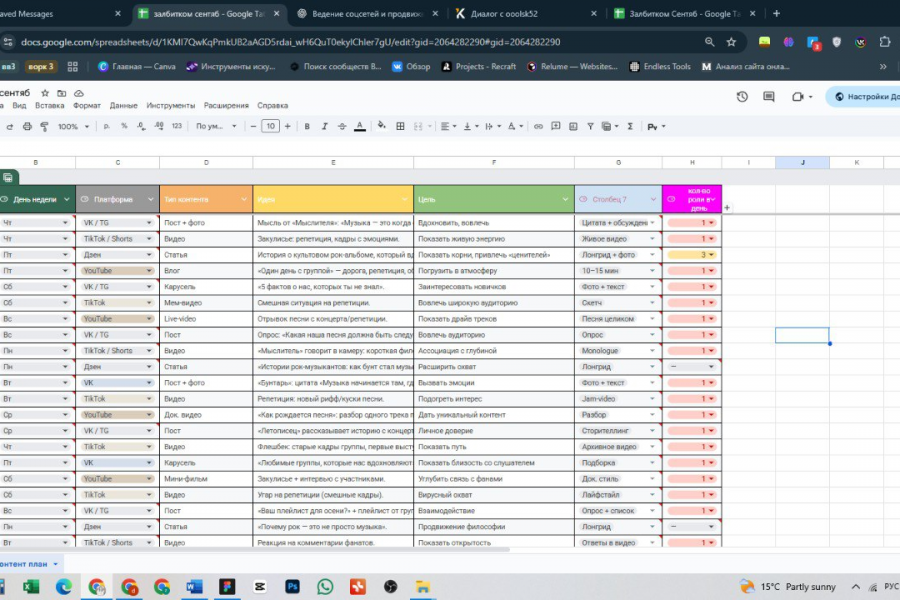The width and height of the screenshot is (900, 600).
Task: Click the font size field
Action: (x=270, y=126)
